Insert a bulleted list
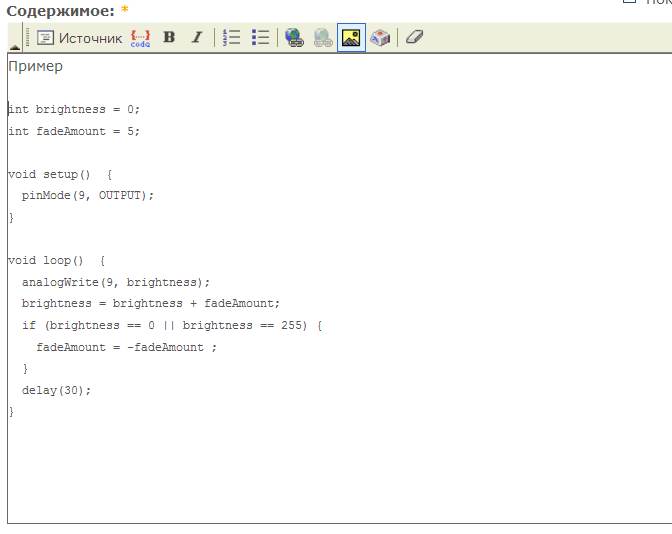Image resolution: width=672 pixels, height=534 pixels. [x=260, y=38]
